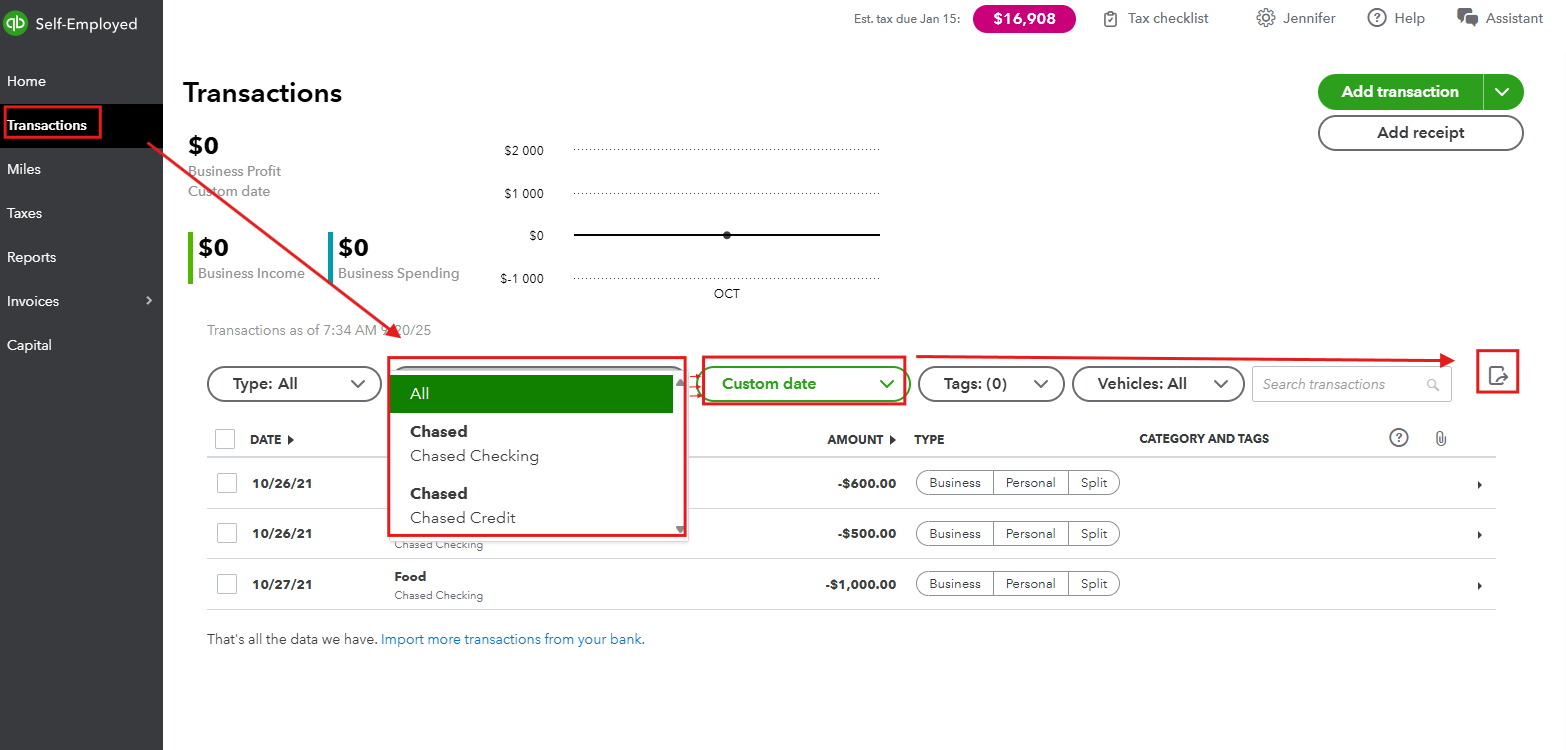Click the Business Spending $0 figure

pyautogui.click(x=353, y=247)
